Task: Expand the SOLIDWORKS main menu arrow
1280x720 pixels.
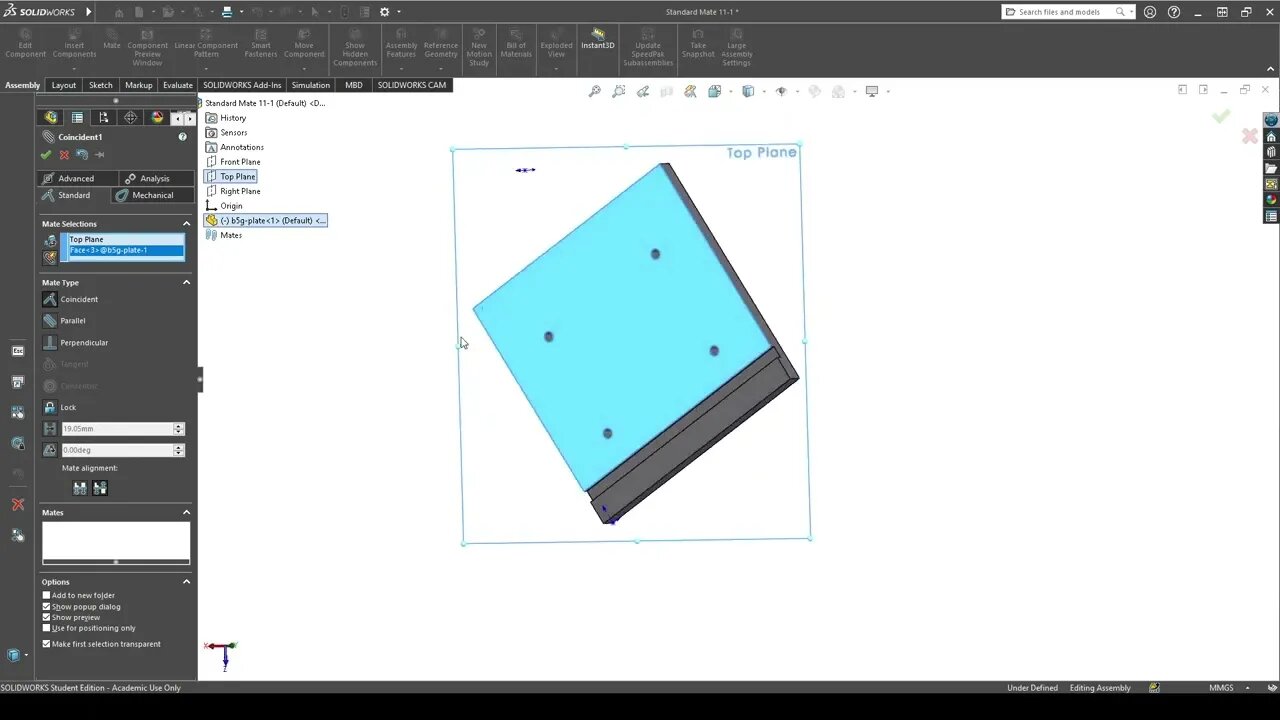Action: pyautogui.click(x=88, y=12)
